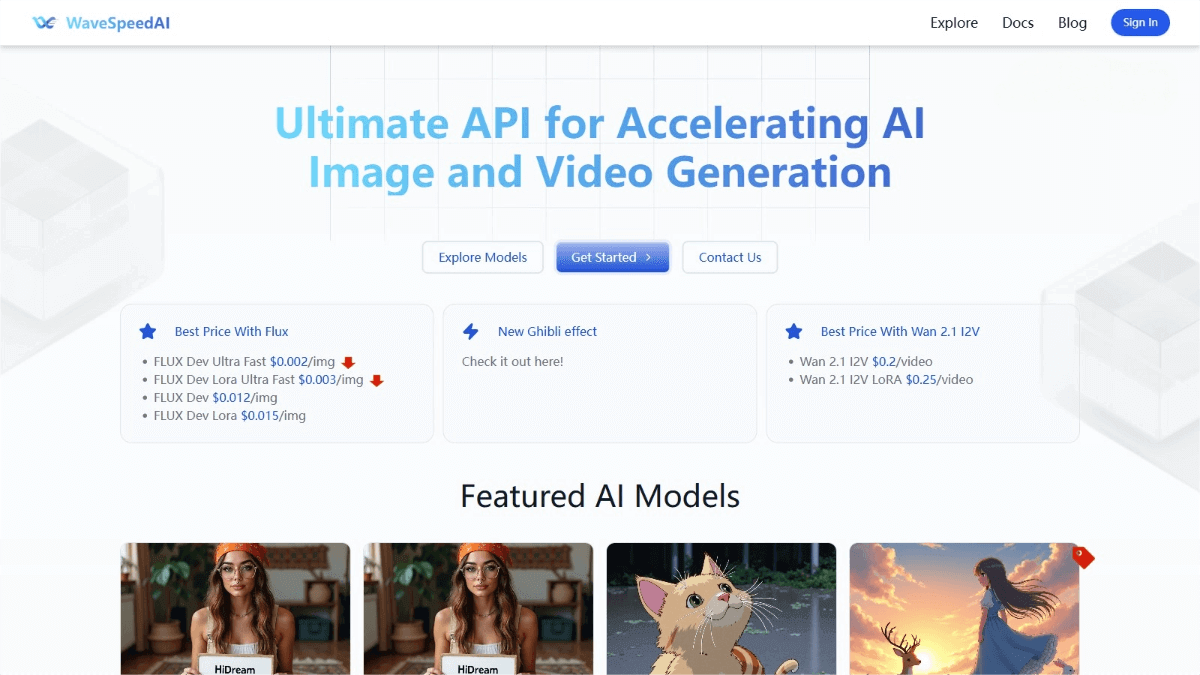Screen dimensions: 1200x675
Task: Click the star icon beside Best Price With Wan 2.1 I2V
Action: click(794, 331)
